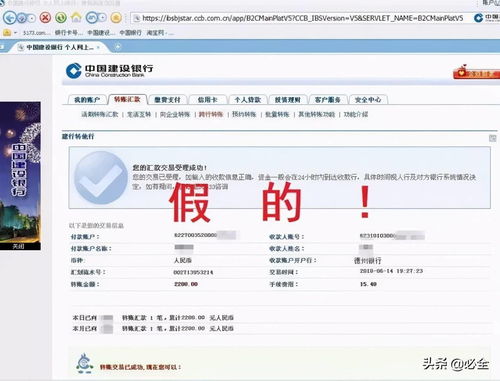Click the CCB logo icon right of the address bar
500x381 pixels.
[478, 18]
